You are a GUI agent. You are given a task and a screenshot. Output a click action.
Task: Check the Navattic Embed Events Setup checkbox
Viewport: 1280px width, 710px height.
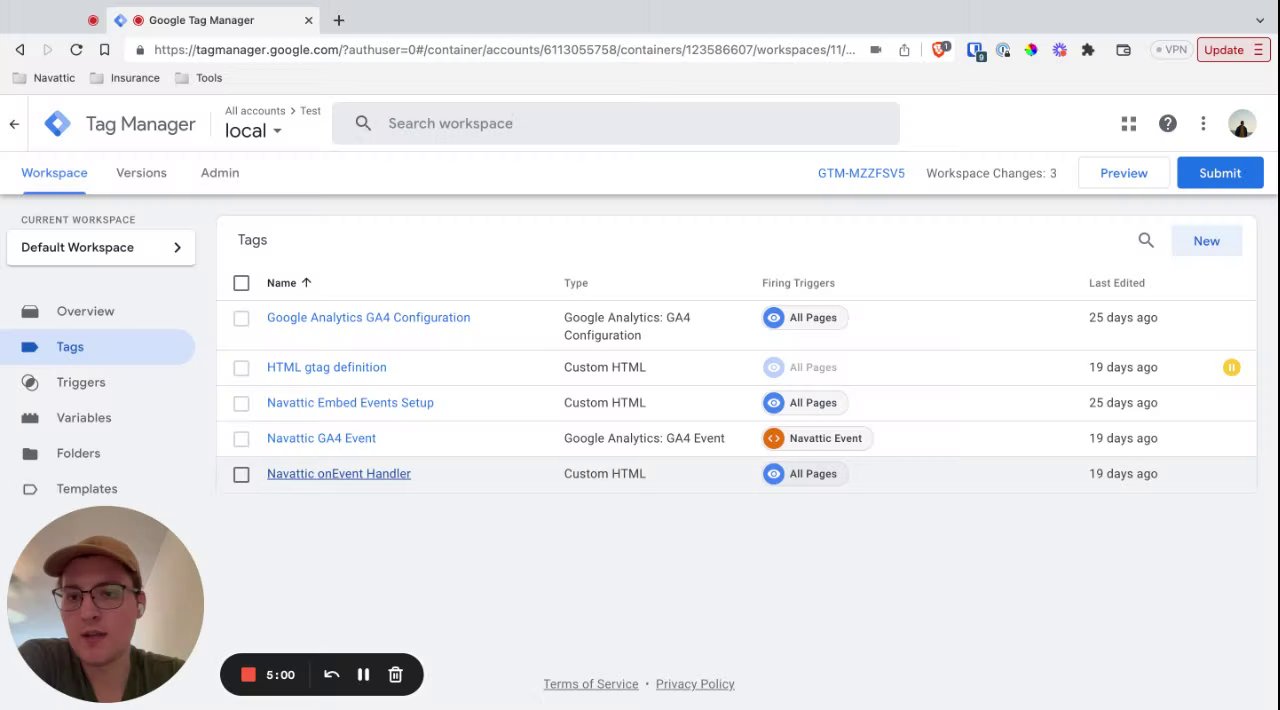241,403
